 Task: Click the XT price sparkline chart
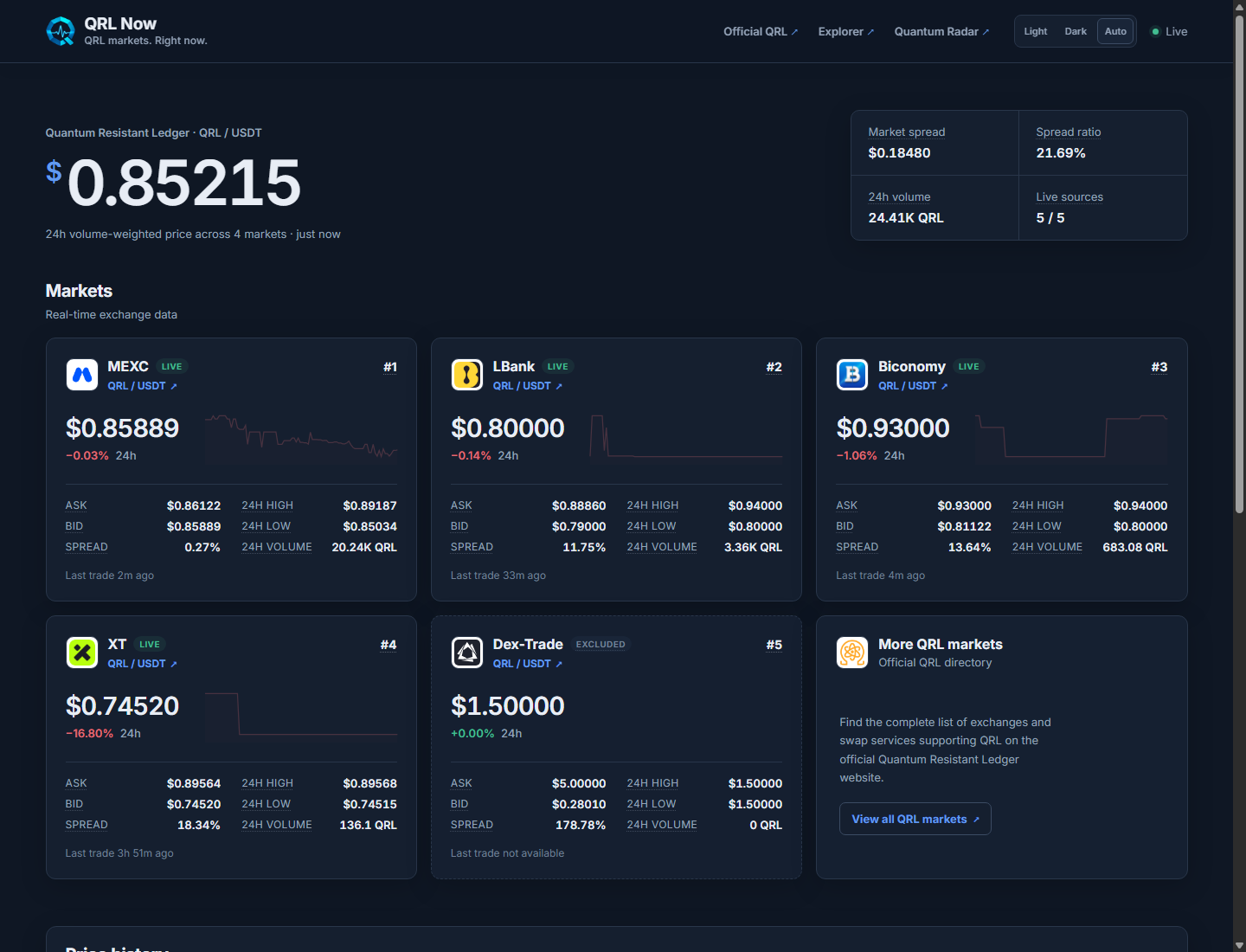tap(301, 717)
